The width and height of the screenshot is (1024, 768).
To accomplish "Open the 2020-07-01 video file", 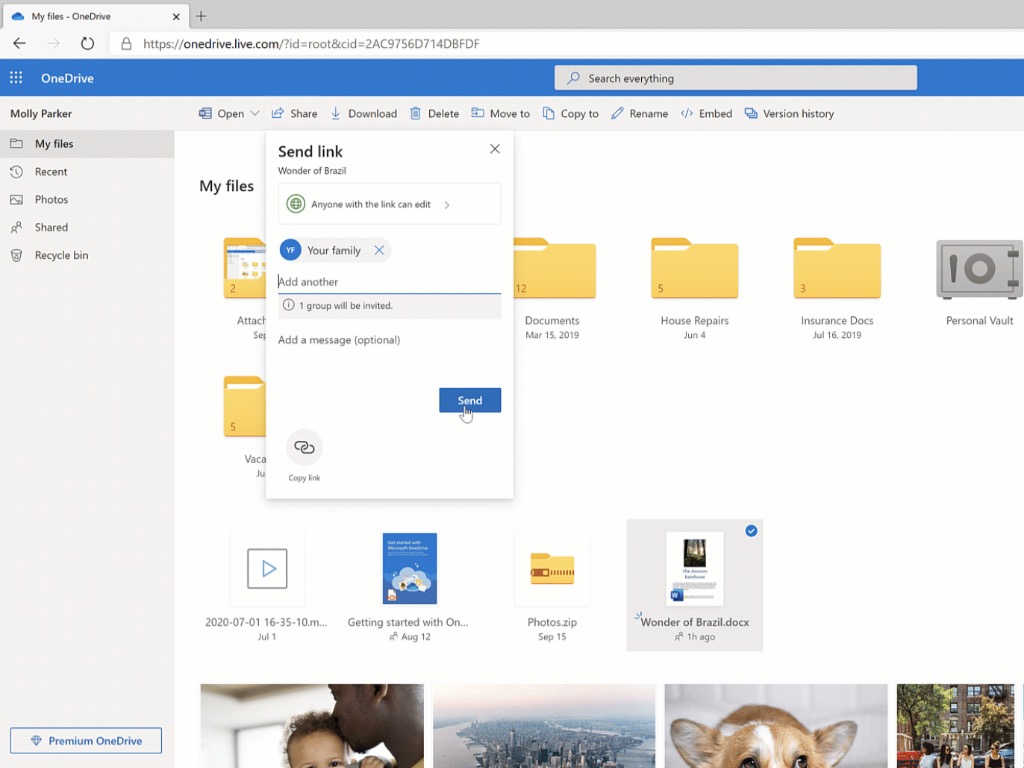I will tap(267, 569).
